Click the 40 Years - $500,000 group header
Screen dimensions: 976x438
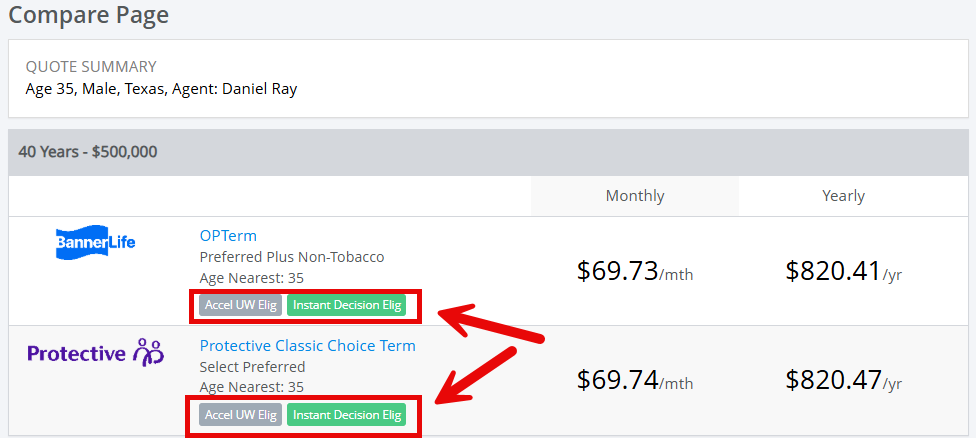[88, 153]
